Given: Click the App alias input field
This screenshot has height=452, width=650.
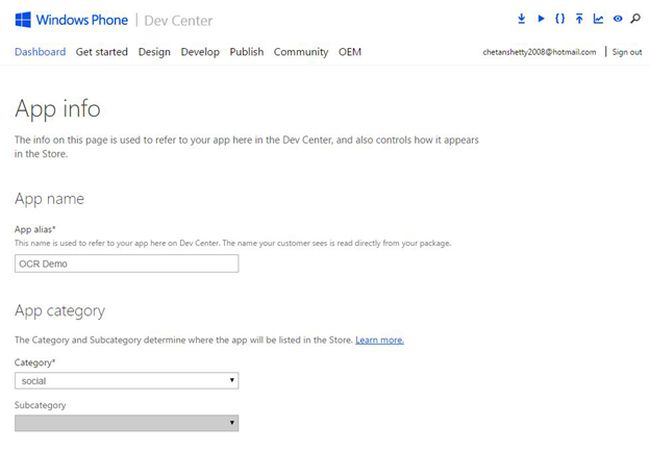Looking at the screenshot, I should (x=126, y=264).
